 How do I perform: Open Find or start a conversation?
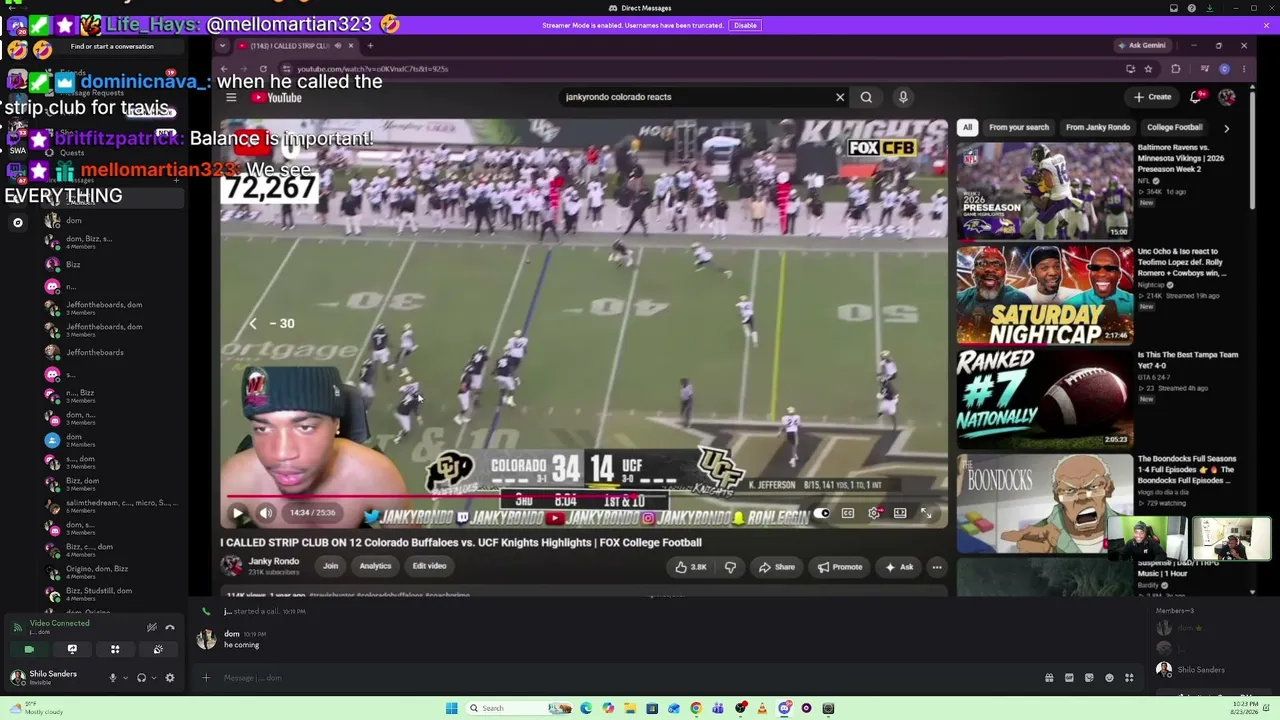point(112,47)
